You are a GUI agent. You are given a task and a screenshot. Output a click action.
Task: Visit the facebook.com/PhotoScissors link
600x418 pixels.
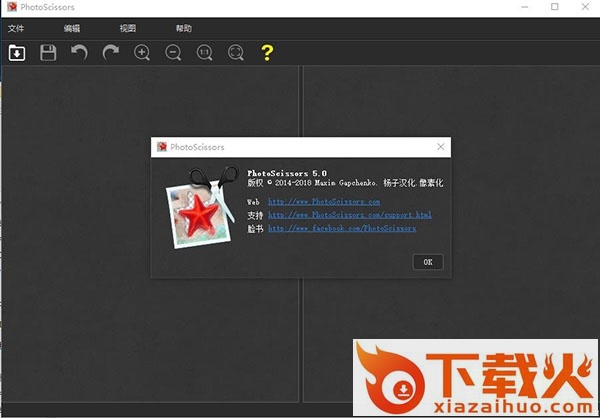click(341, 228)
